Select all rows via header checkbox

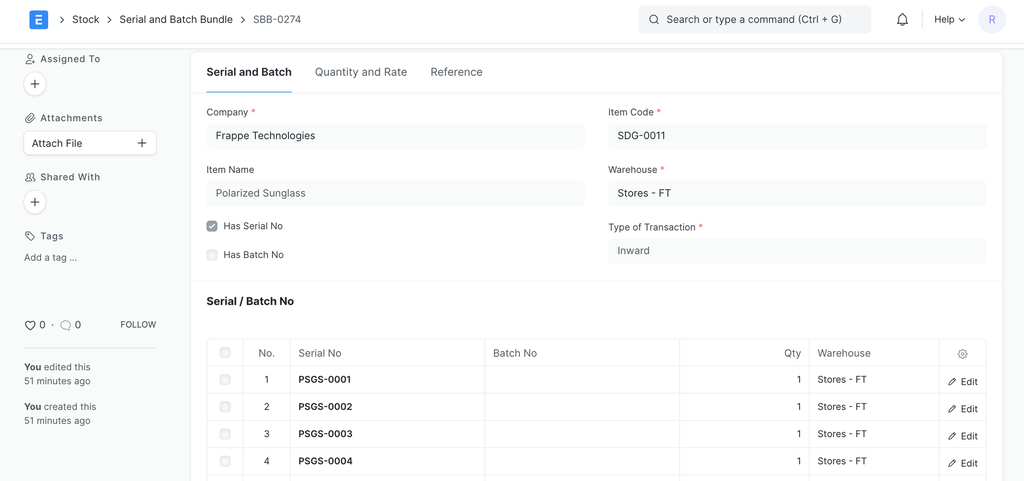point(225,353)
